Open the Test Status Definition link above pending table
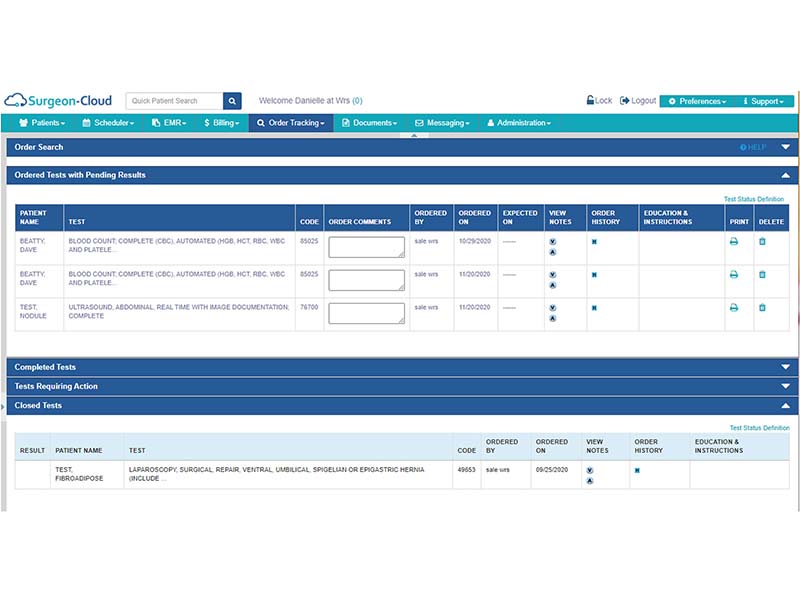The height and width of the screenshot is (600, 800). 754,199
